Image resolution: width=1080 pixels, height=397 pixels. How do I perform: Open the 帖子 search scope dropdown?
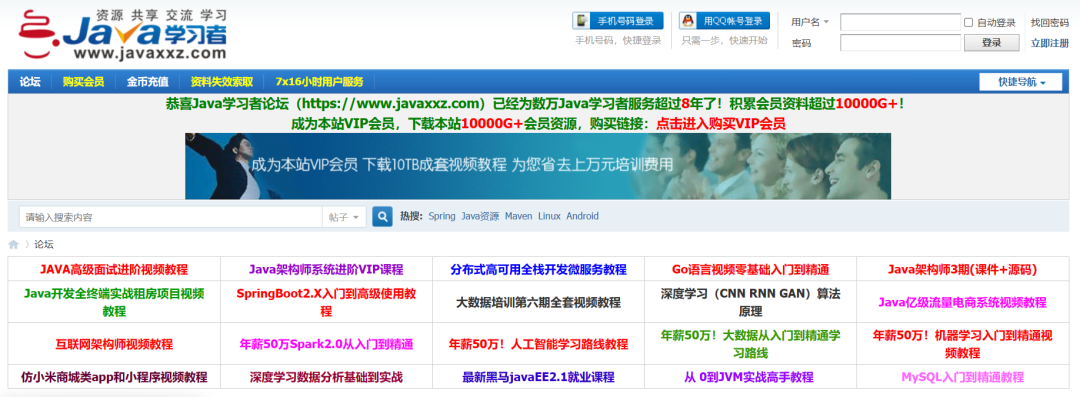[344, 217]
